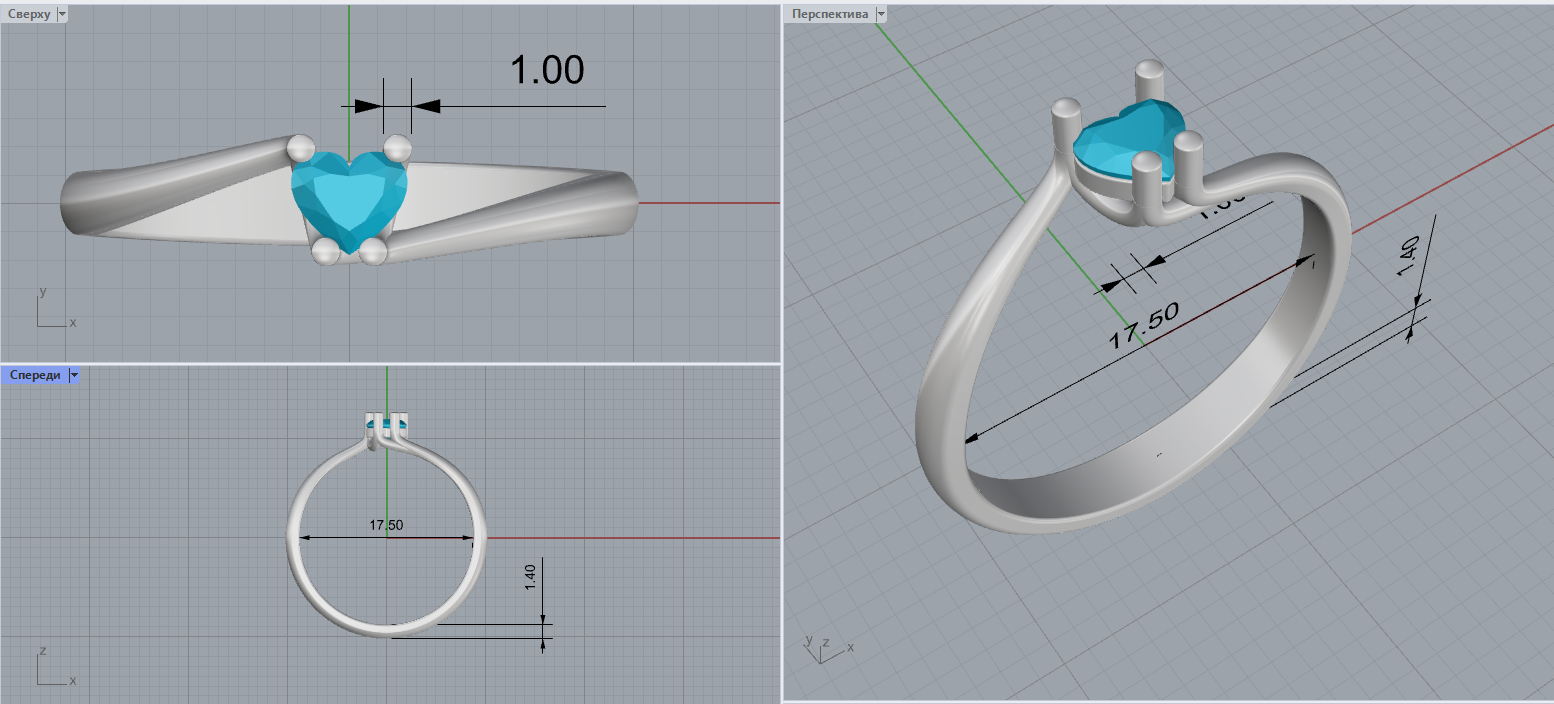Image resolution: width=1554 pixels, height=704 pixels.
Task: Select the 1.00 dimension text in top view
Action: coord(546,70)
